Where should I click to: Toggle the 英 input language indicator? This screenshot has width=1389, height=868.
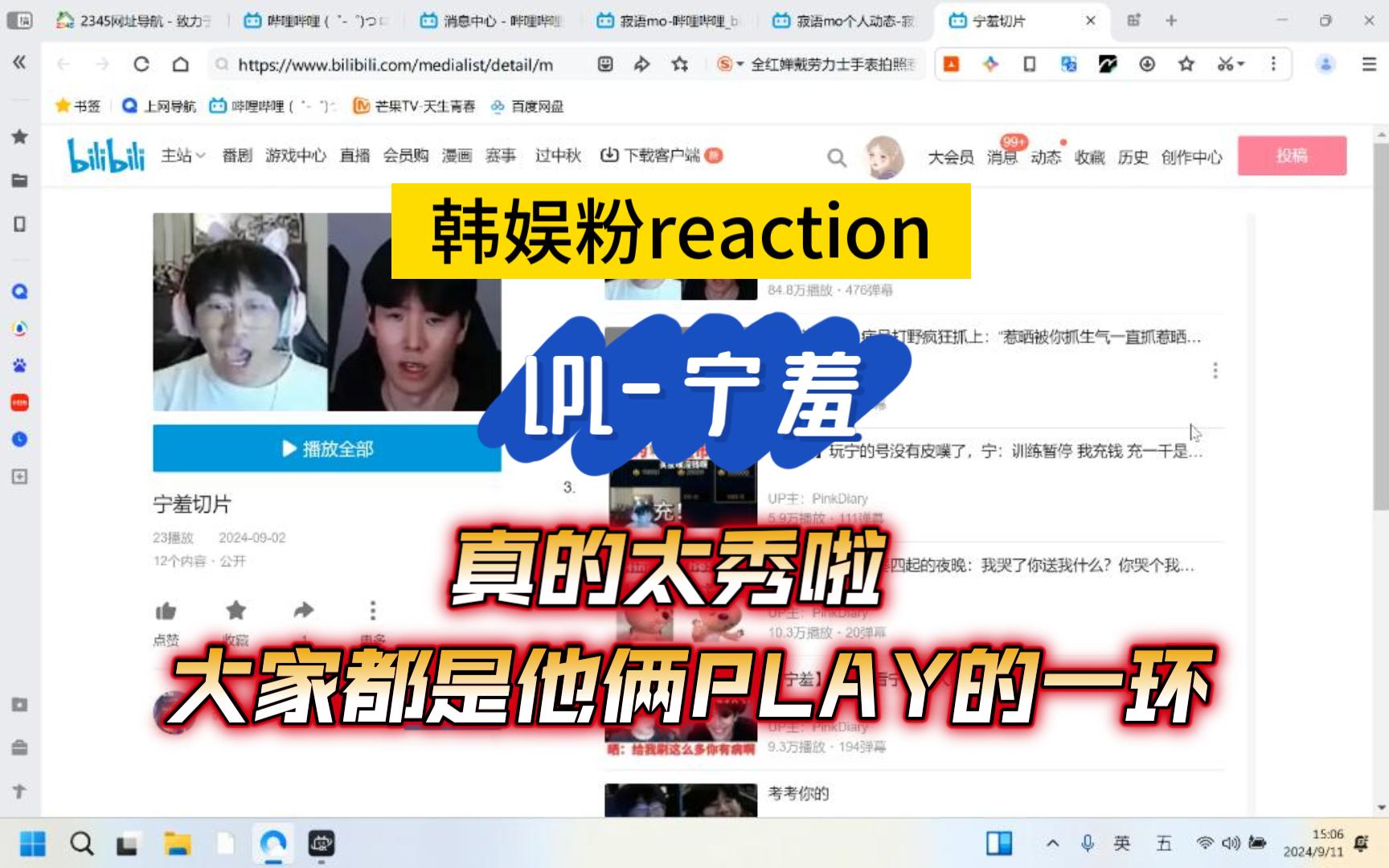[1122, 843]
